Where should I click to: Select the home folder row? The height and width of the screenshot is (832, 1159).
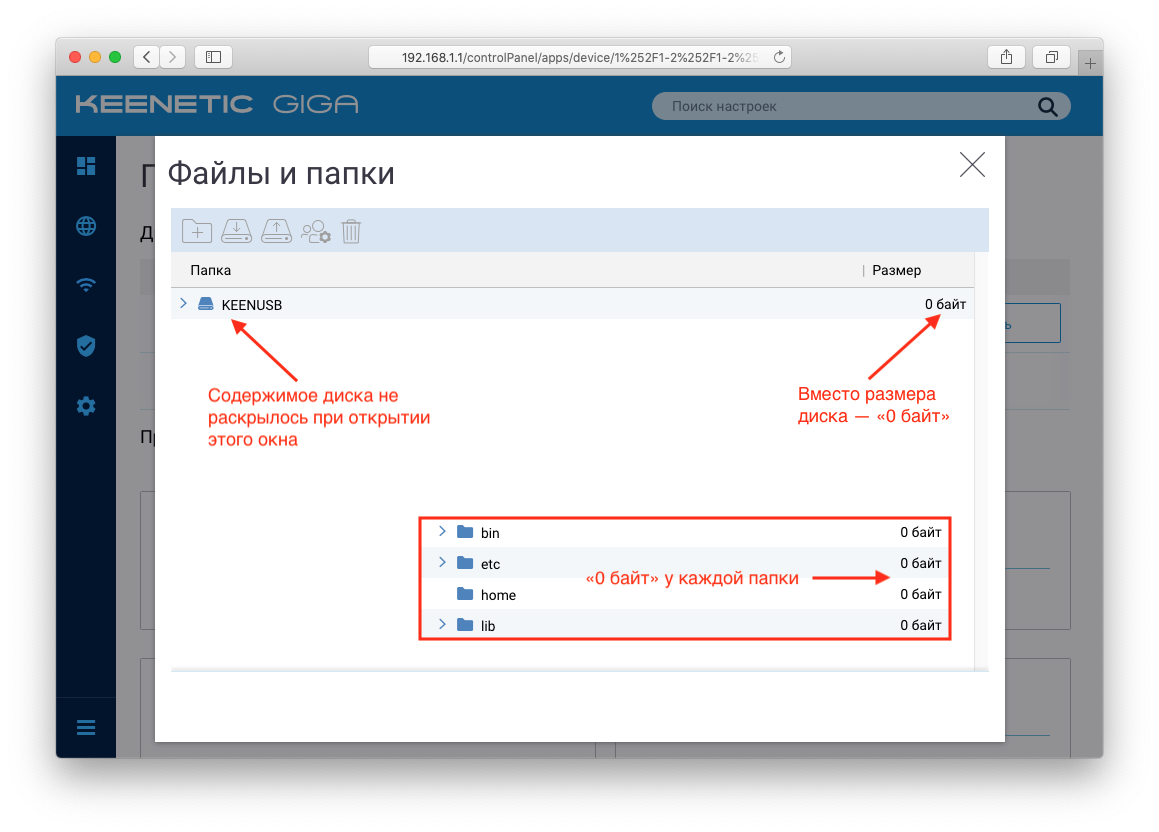pyautogui.click(x=685, y=594)
